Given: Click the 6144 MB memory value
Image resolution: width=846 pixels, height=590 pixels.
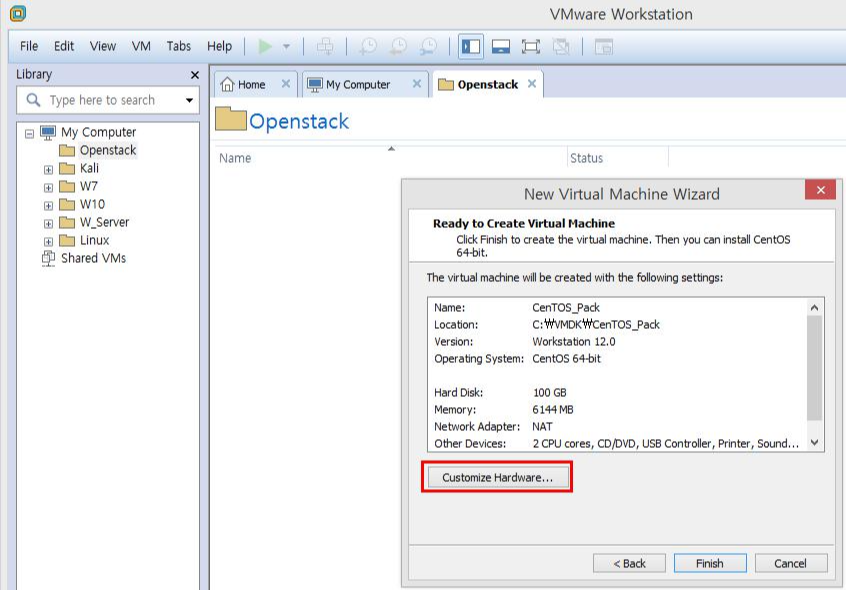Looking at the screenshot, I should [552, 409].
